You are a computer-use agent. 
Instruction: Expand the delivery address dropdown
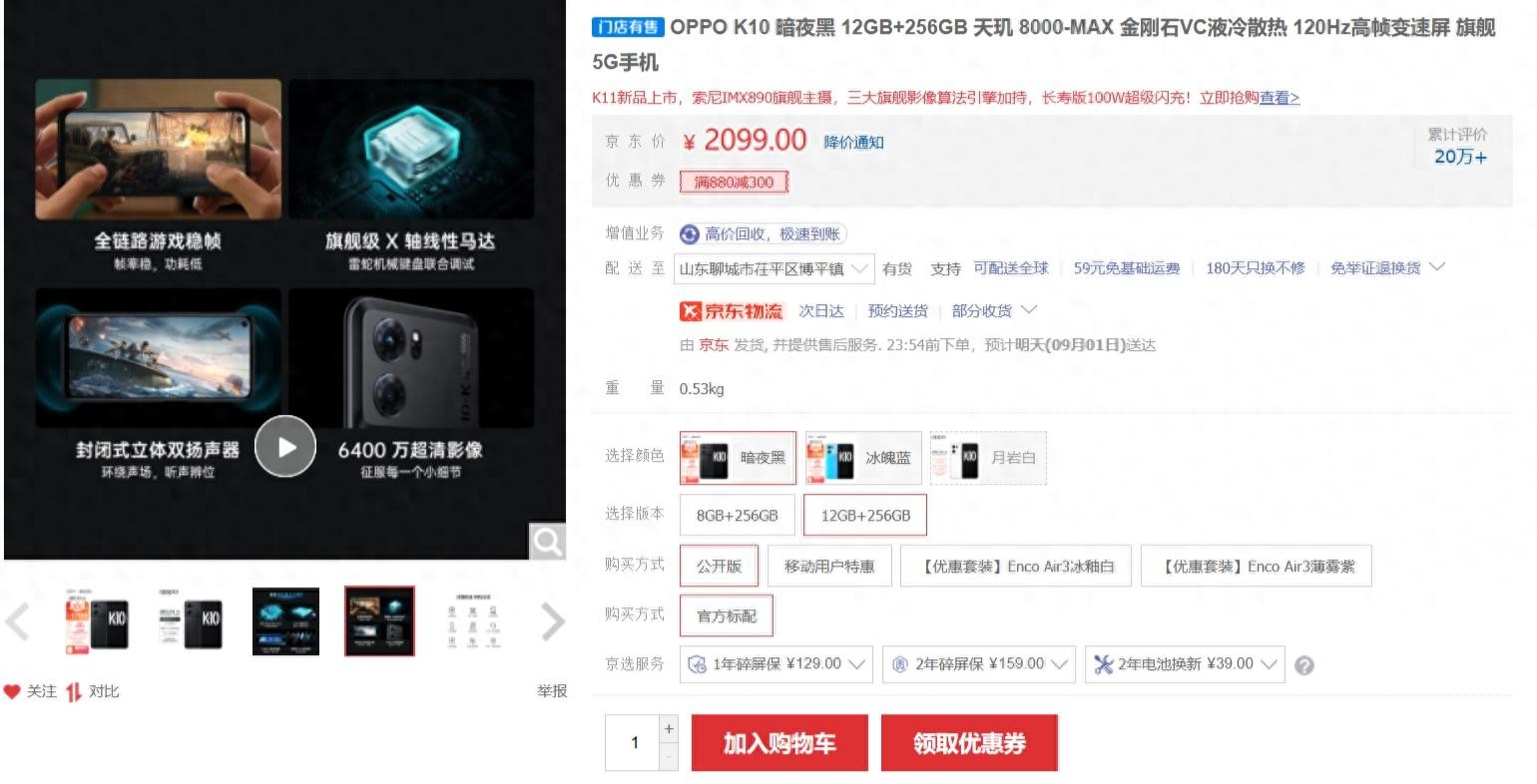coord(776,268)
